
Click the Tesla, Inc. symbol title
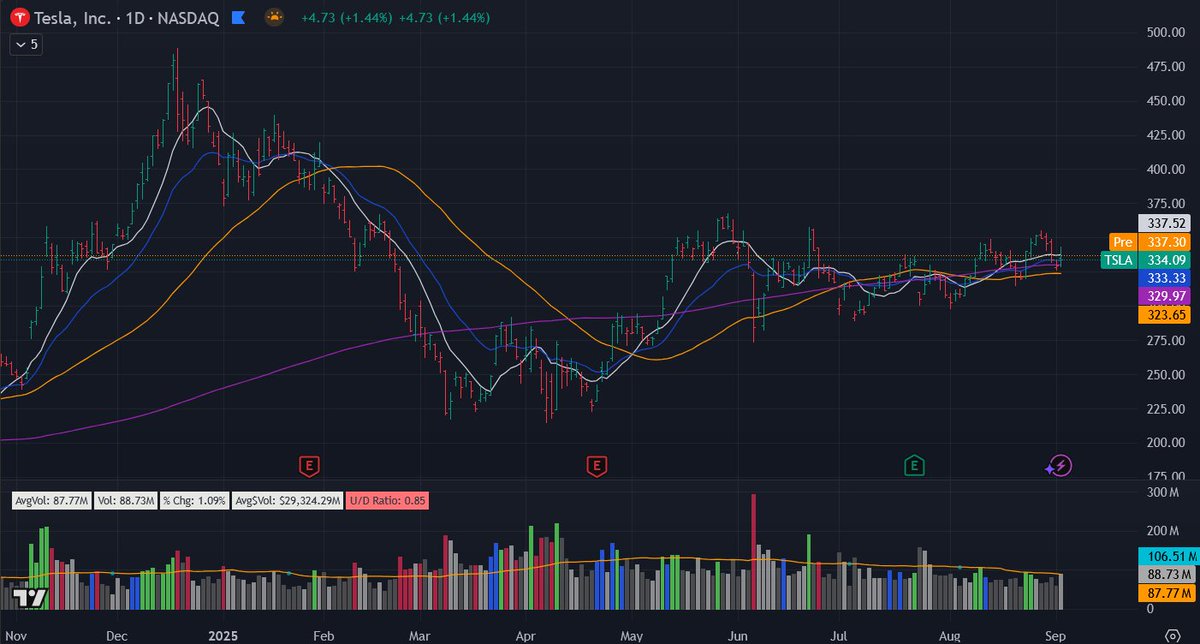pyautogui.click(x=74, y=18)
